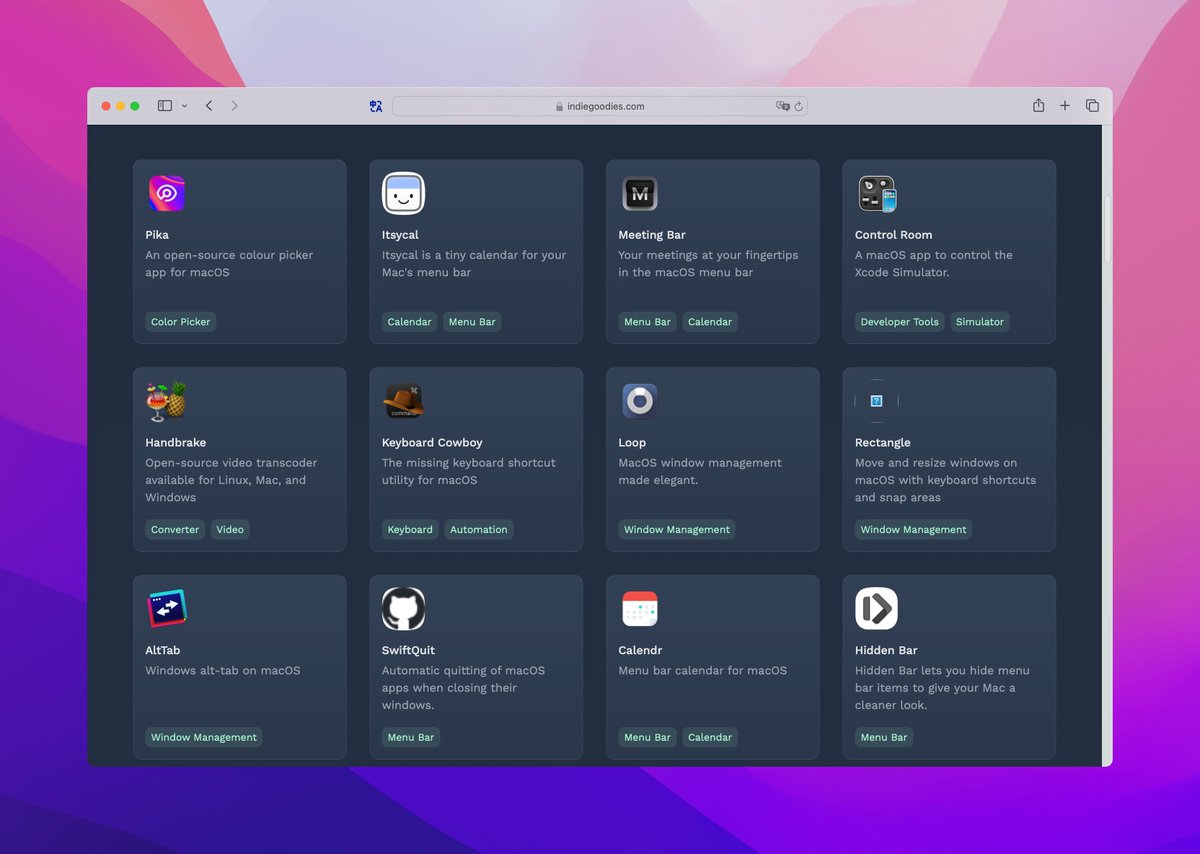Open the AltTab title link
The width and height of the screenshot is (1200, 854).
(x=163, y=650)
